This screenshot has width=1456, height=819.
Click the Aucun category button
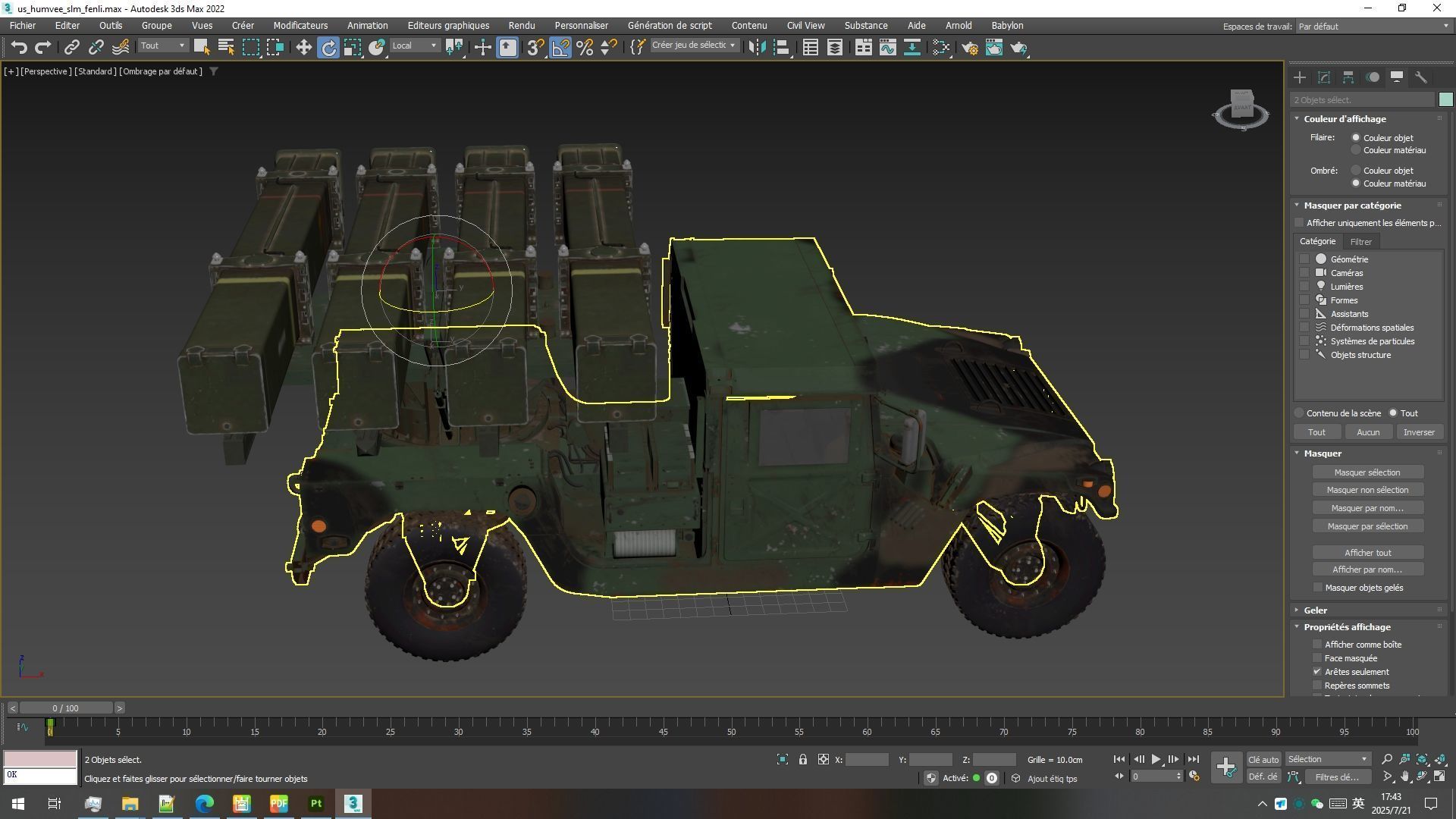point(1367,432)
